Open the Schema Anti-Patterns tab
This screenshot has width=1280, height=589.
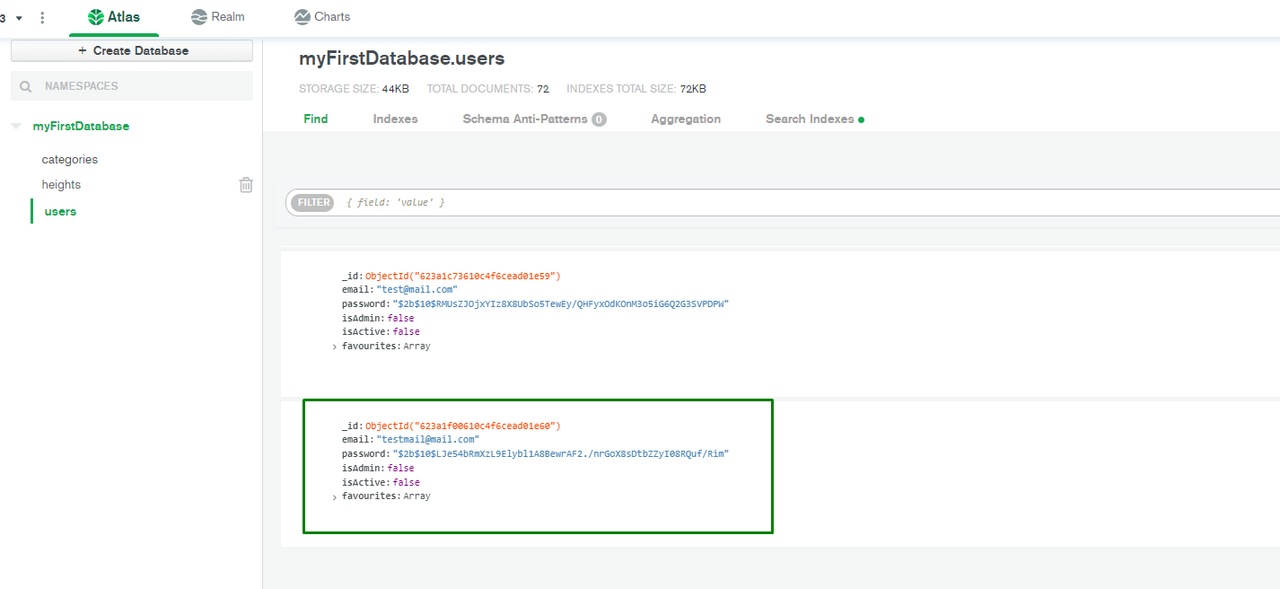tap(534, 119)
